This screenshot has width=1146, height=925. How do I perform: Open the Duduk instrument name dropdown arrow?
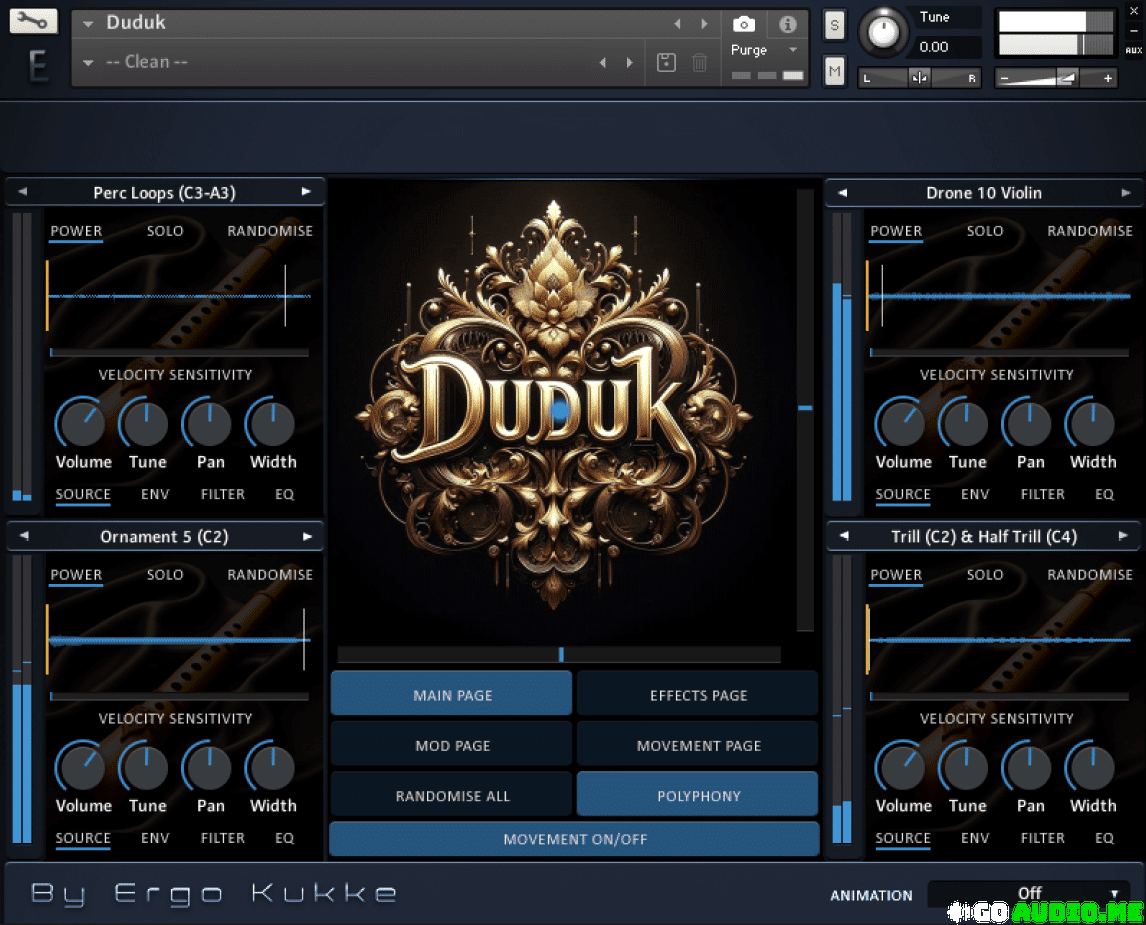pyautogui.click(x=88, y=23)
